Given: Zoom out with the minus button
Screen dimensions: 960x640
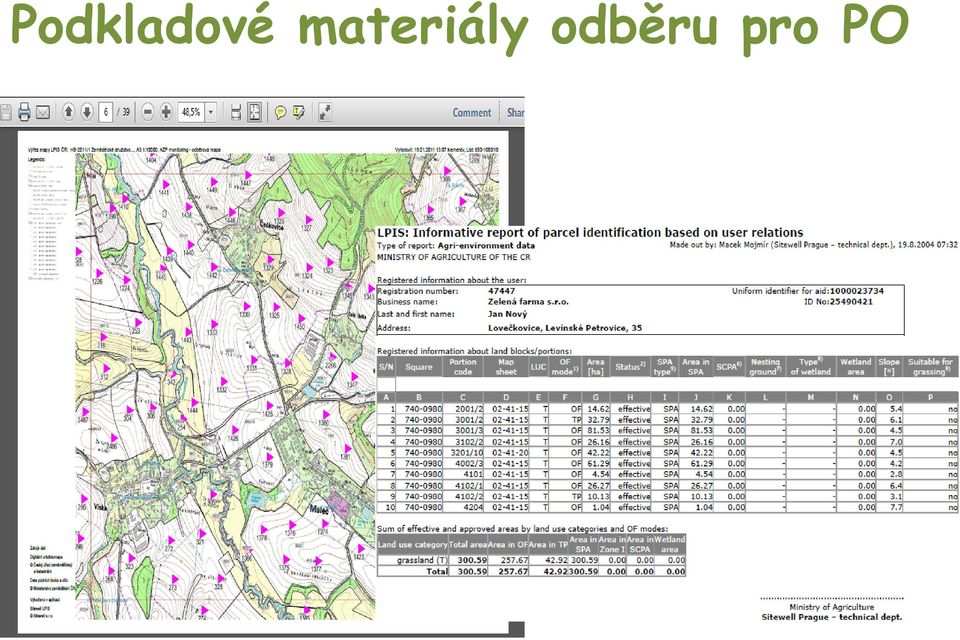Looking at the screenshot, I should [148, 112].
